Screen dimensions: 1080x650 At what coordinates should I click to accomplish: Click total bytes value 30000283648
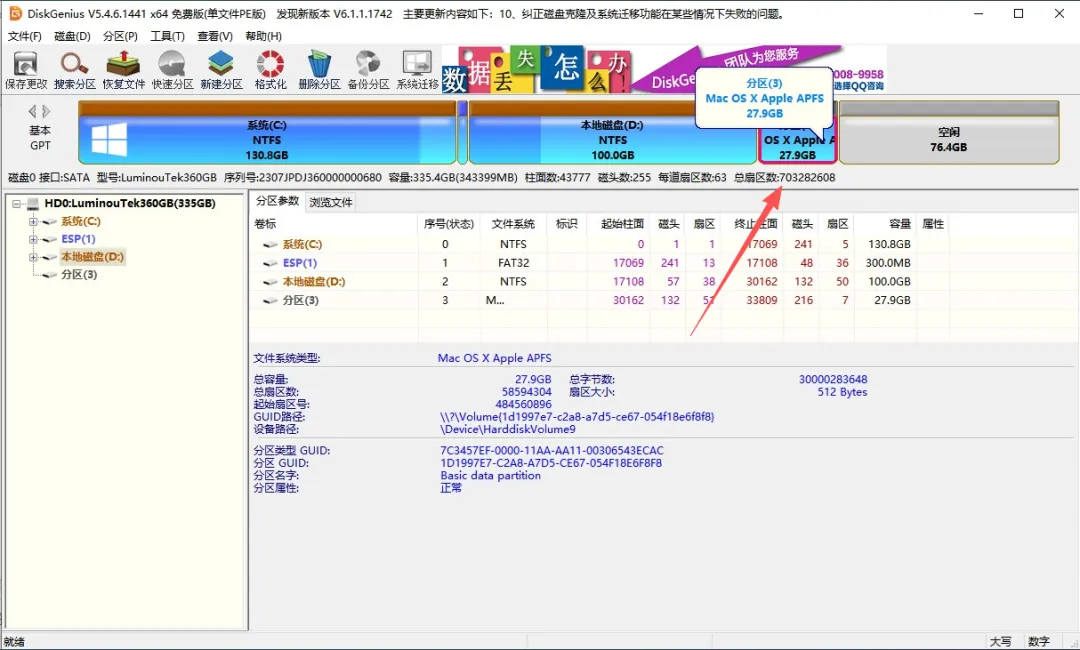(833, 379)
